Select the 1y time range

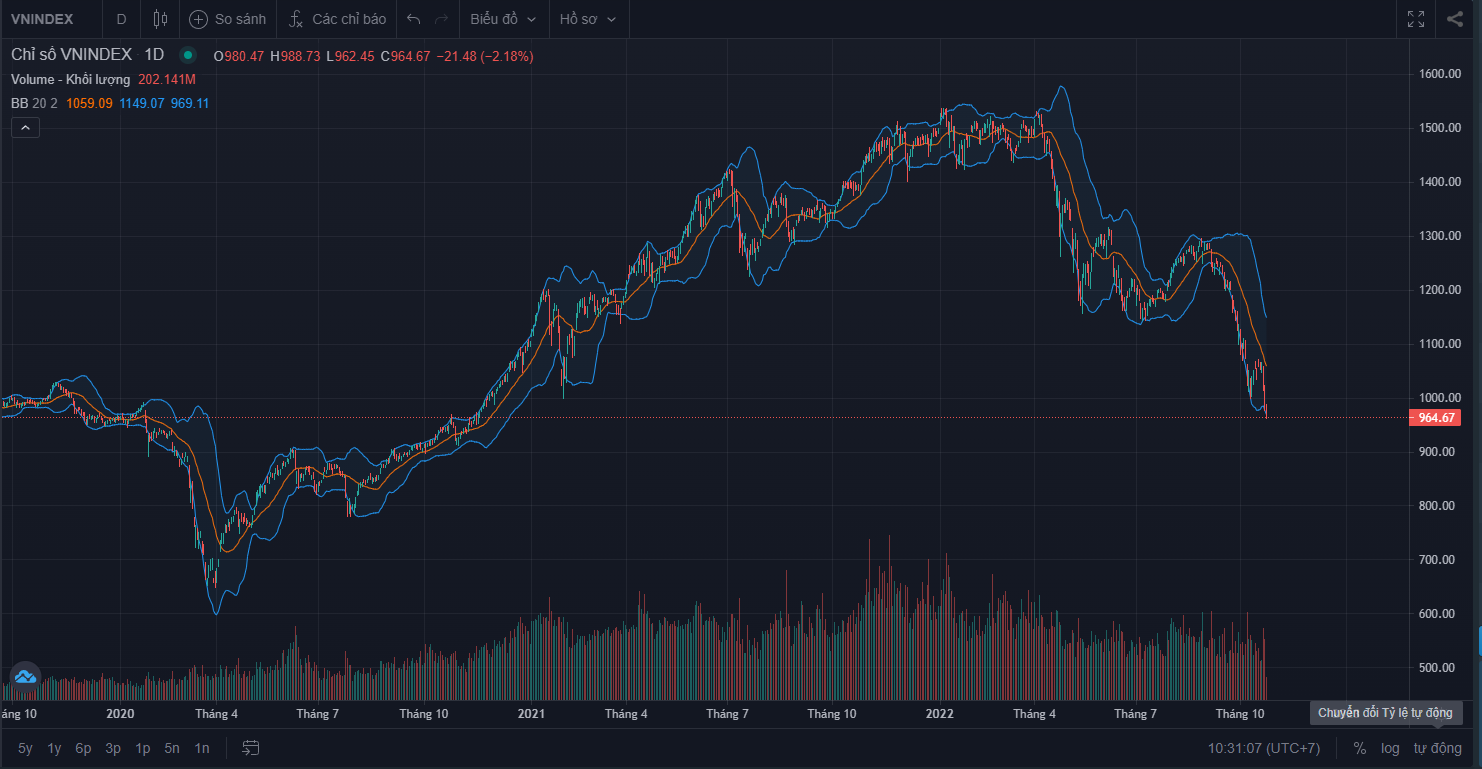[x=55, y=748]
